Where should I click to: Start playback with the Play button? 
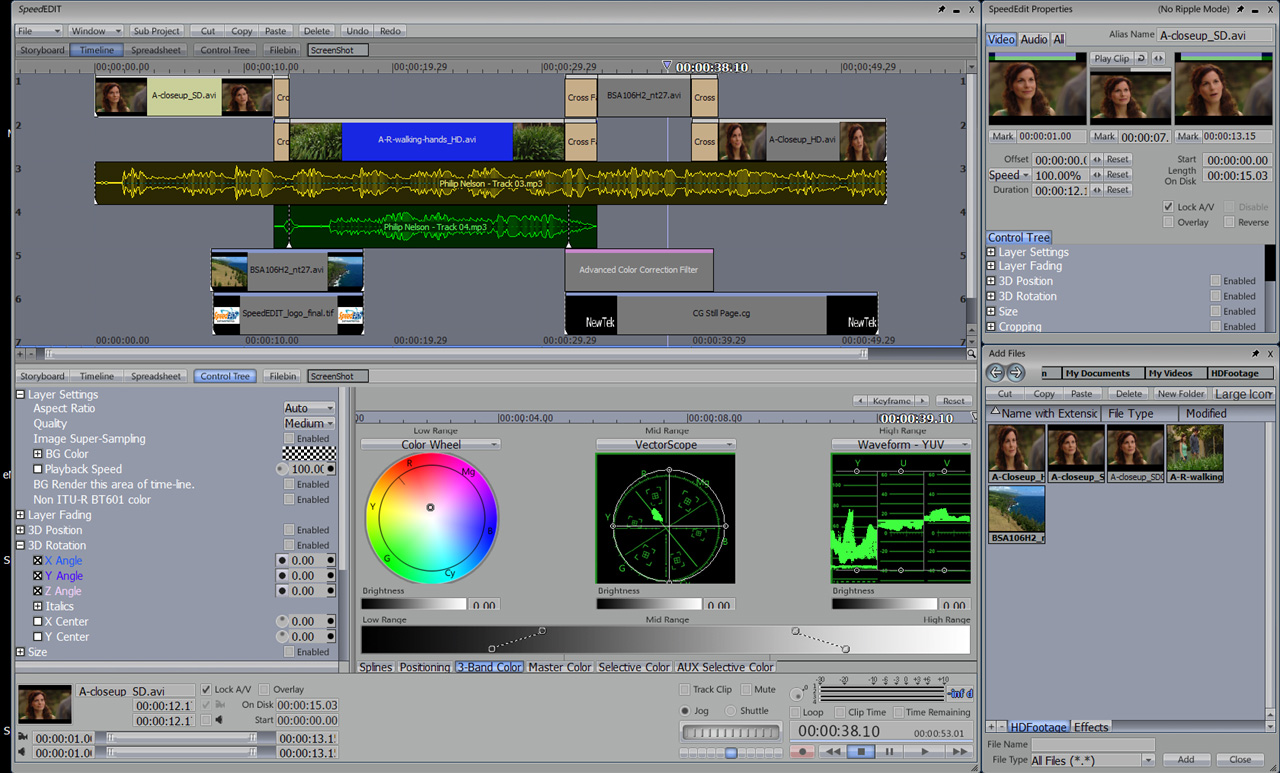coord(924,751)
